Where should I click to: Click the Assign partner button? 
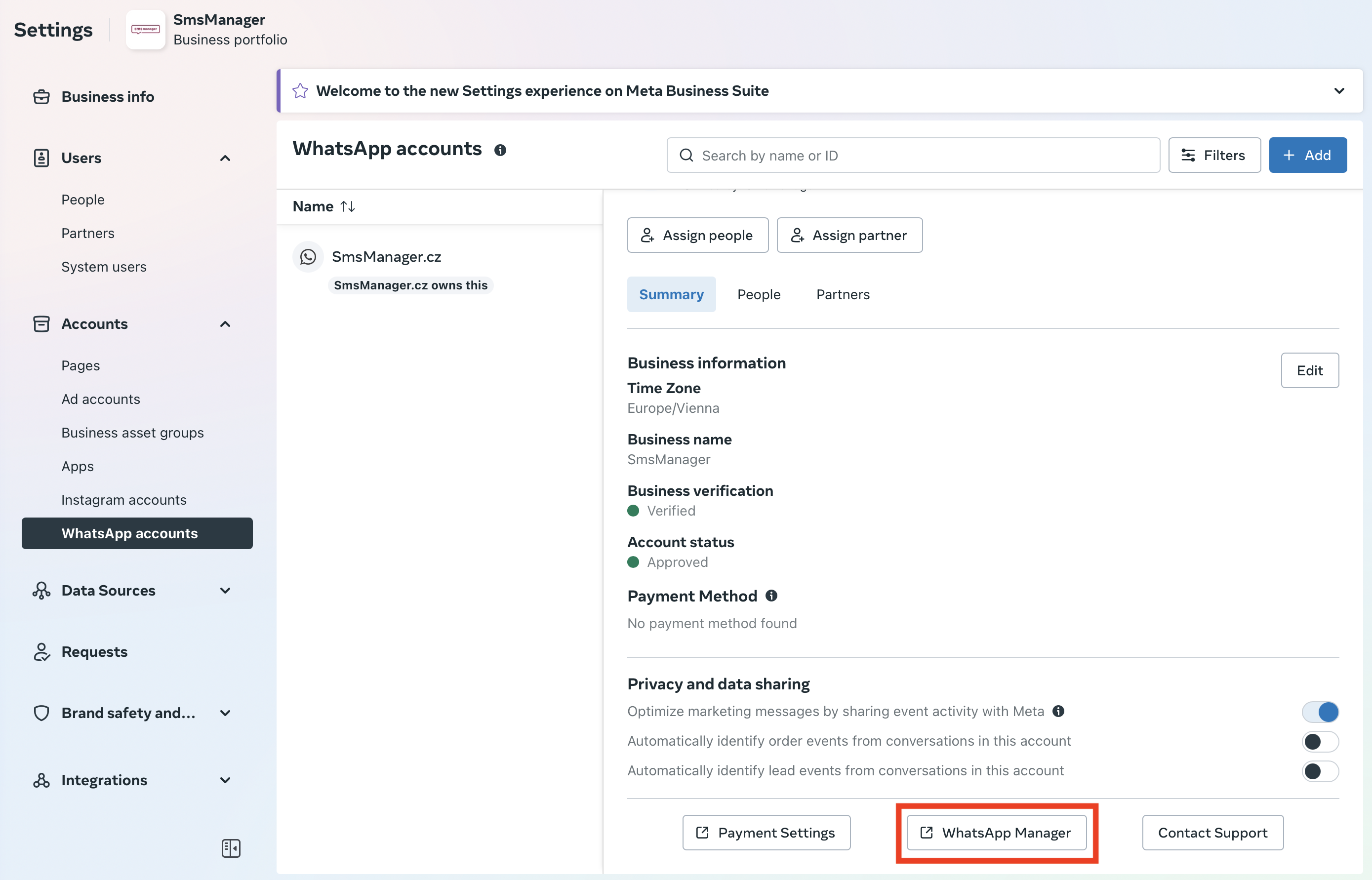click(849, 235)
